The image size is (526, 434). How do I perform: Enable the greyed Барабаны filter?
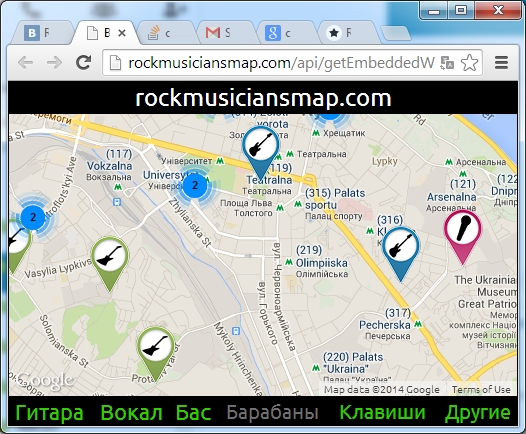272,412
